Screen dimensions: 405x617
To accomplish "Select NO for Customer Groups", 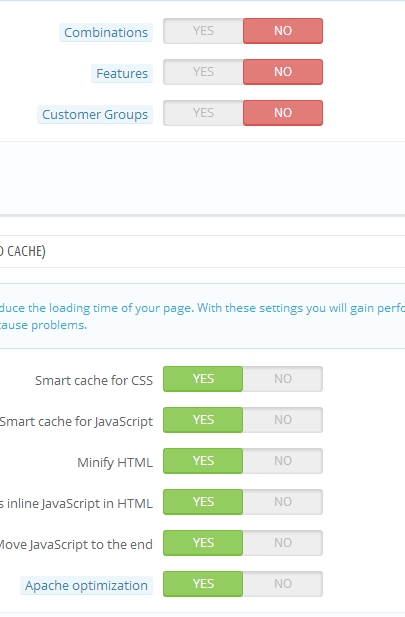I will pyautogui.click(x=283, y=113).
